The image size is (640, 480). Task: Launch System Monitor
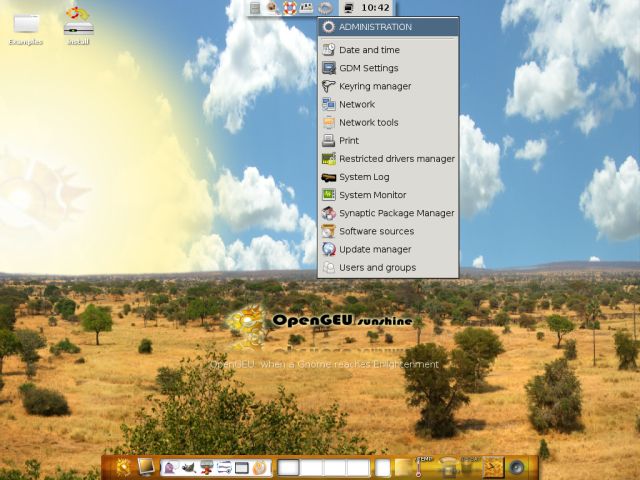click(x=388, y=195)
